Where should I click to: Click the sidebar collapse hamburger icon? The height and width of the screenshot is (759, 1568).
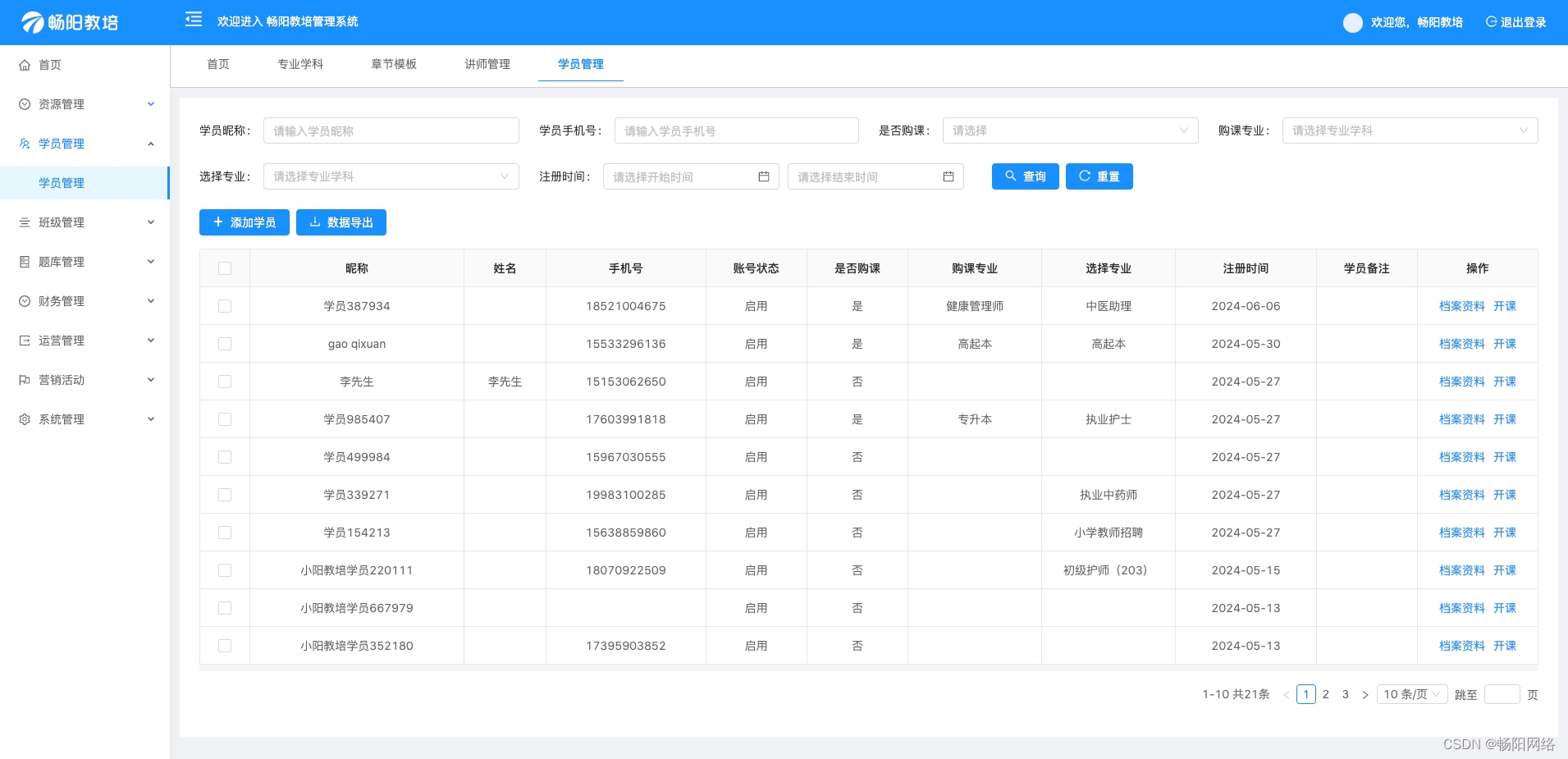194,19
